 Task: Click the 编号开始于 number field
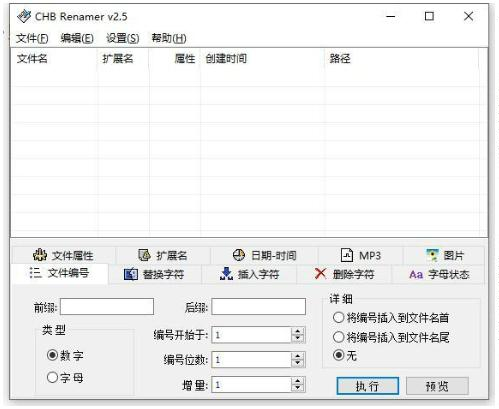point(252,335)
